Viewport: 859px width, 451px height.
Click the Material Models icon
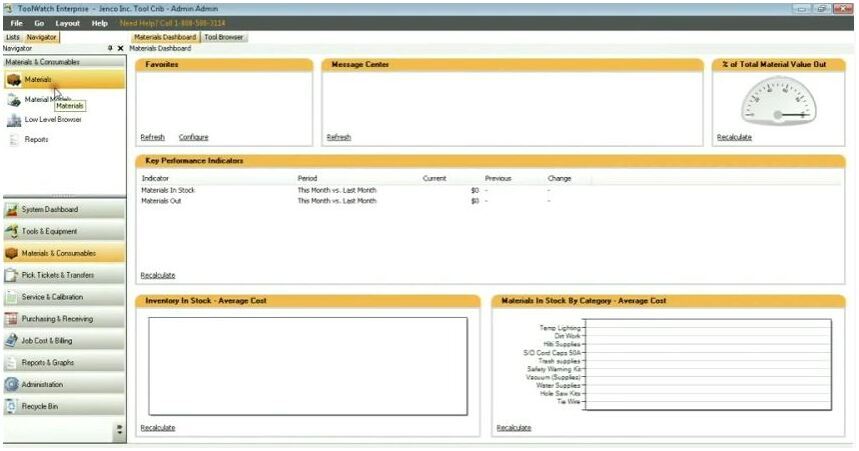pos(14,100)
